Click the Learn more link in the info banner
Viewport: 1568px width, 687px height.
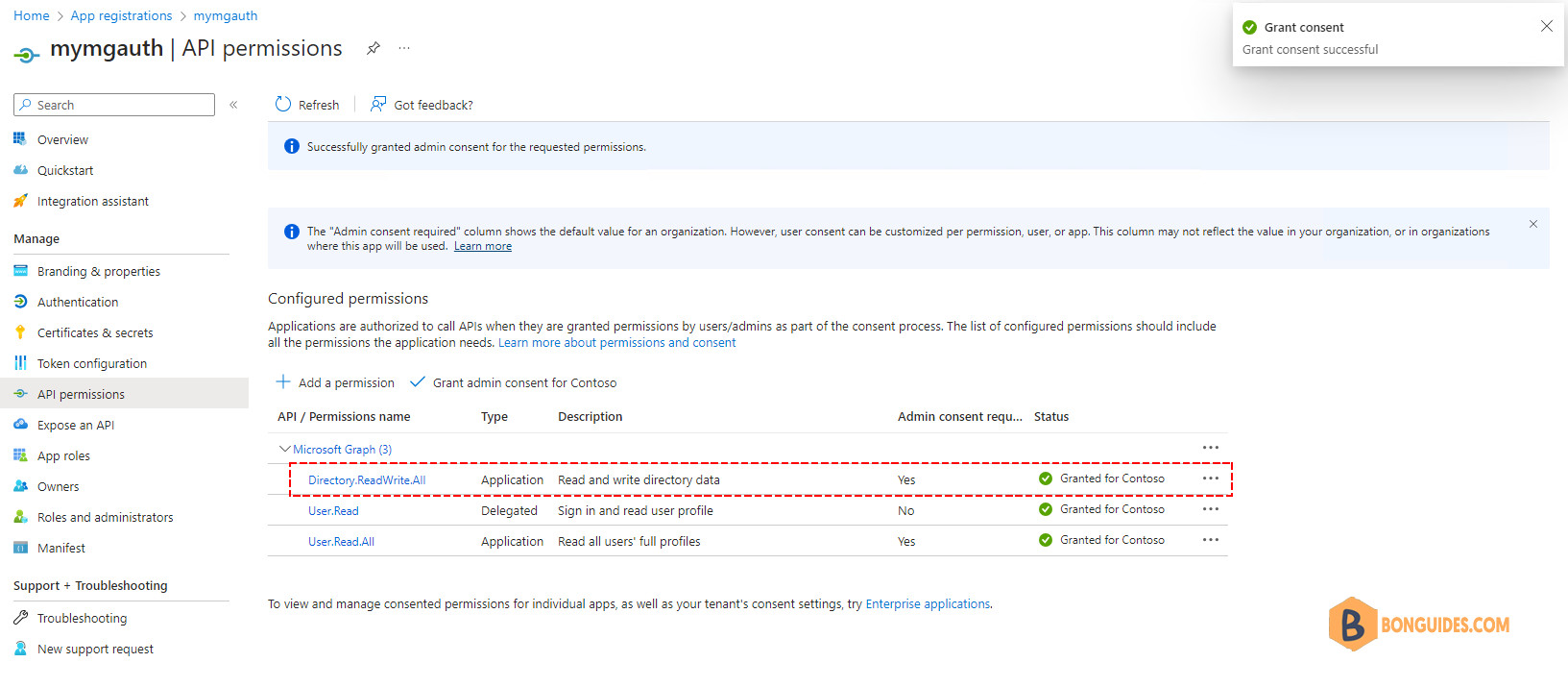pos(483,246)
